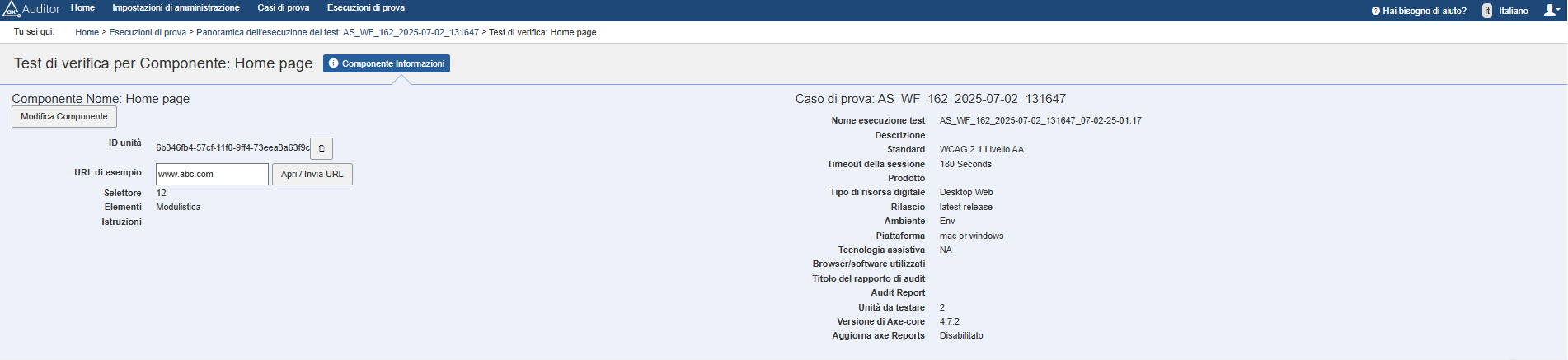Image resolution: width=1568 pixels, height=360 pixels.
Task: Open Impostazioni di amministrazione menu
Action: 176,8
